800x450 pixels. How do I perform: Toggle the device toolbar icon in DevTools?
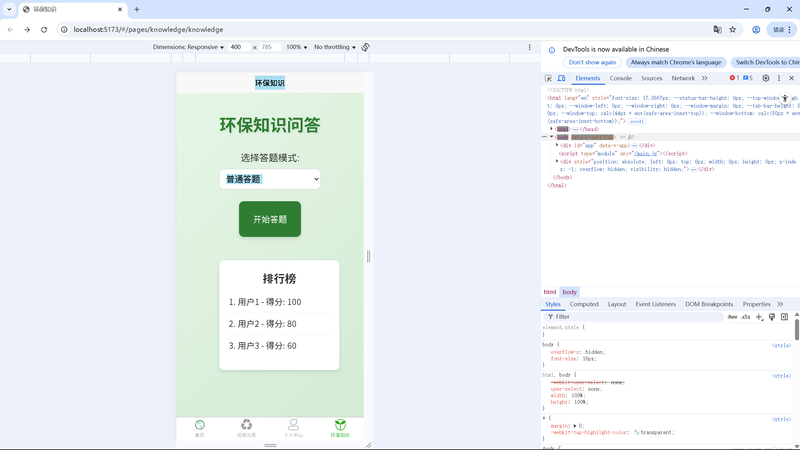tap(561, 78)
